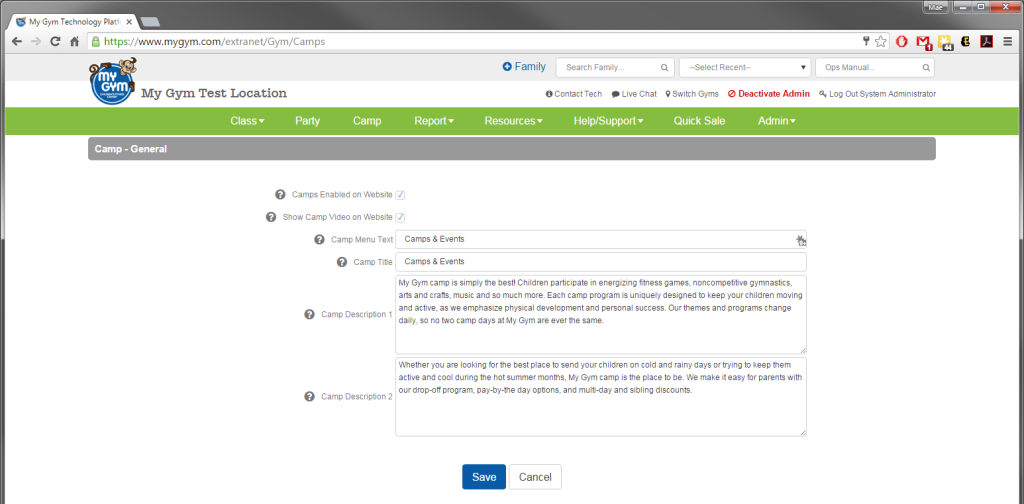Click help icon beside Camps Enabled on Website

click(280, 195)
